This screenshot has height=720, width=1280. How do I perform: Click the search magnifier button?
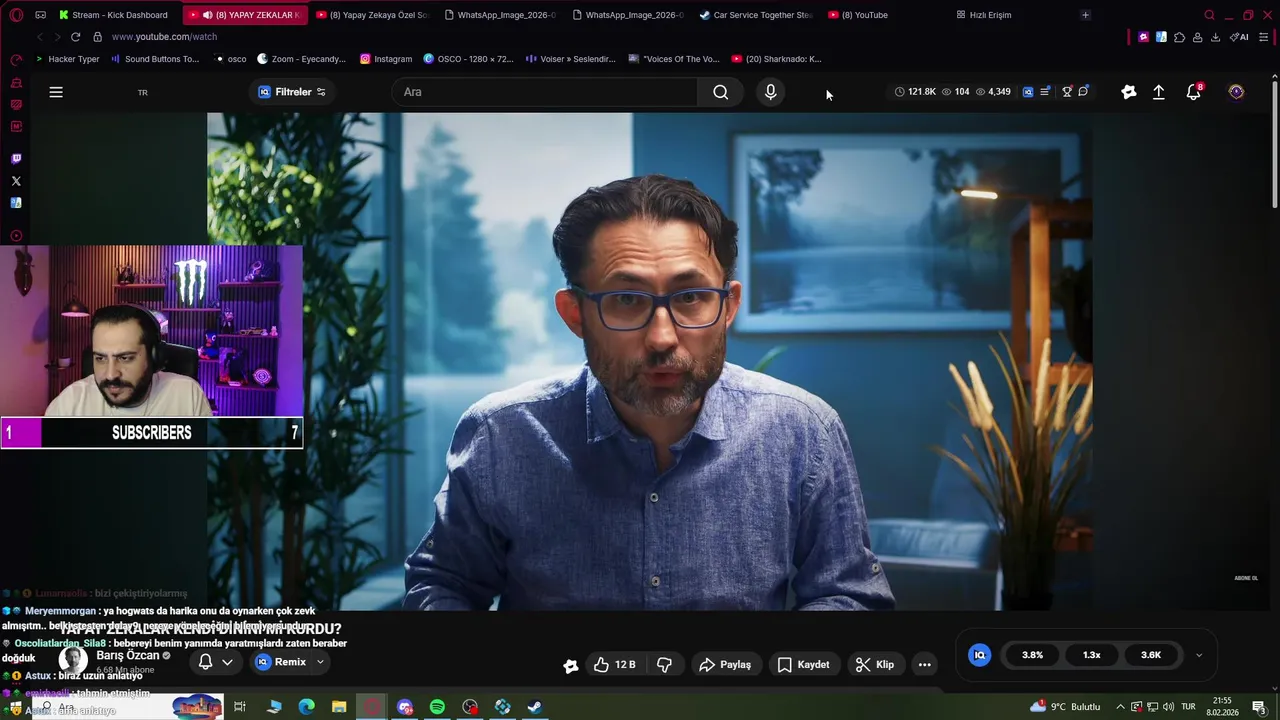click(x=720, y=92)
